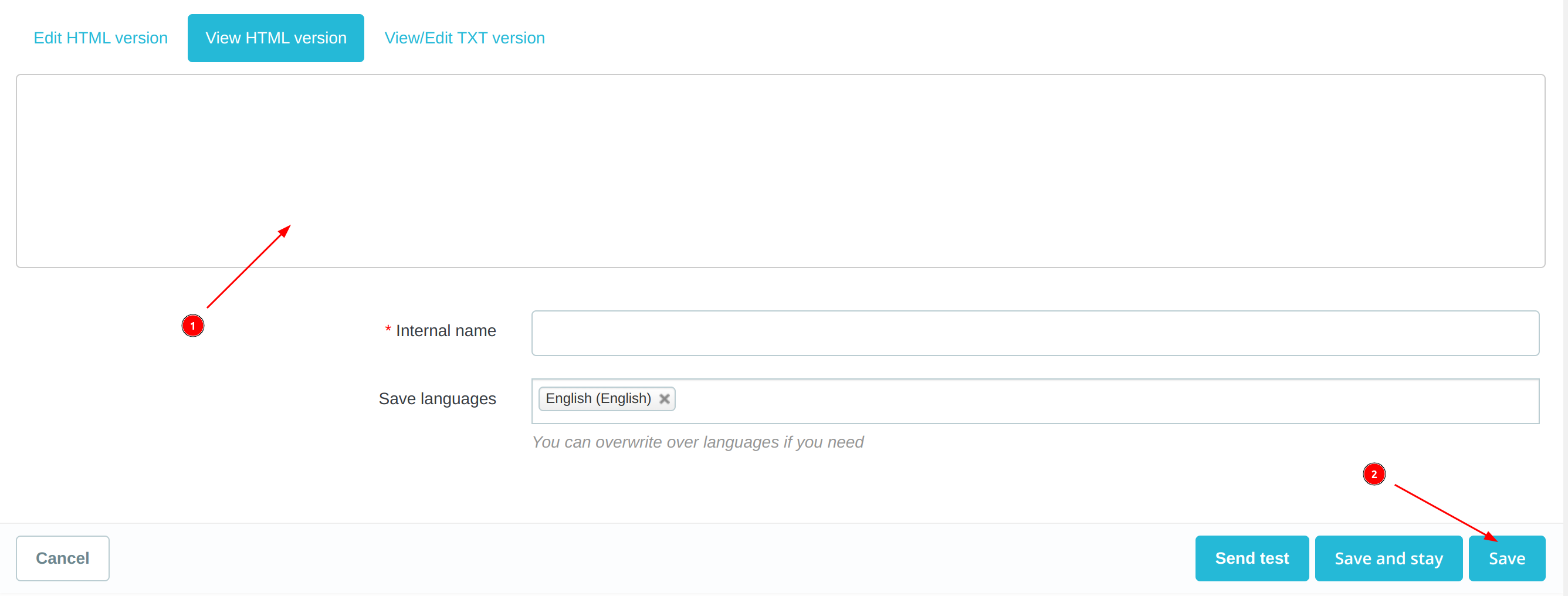Select the English (English) language tag text

[x=598, y=399]
